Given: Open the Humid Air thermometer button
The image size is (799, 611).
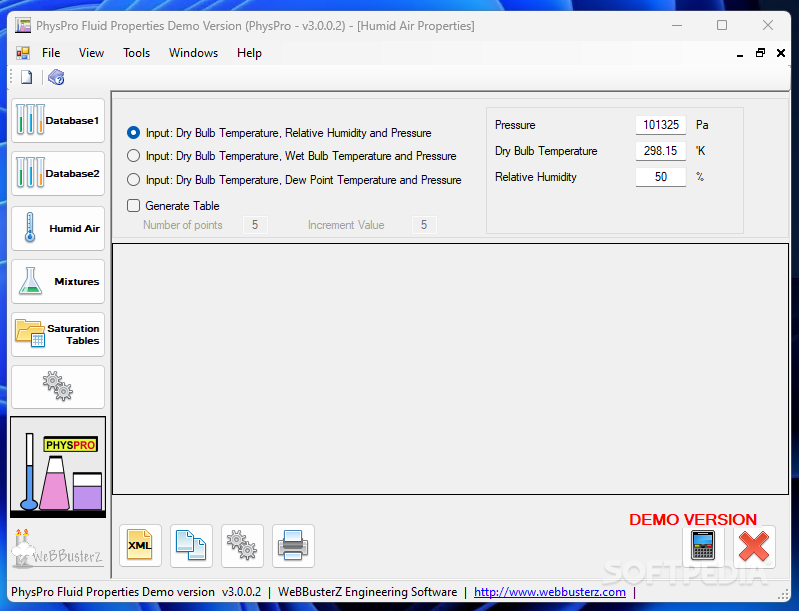Looking at the screenshot, I should (x=58, y=228).
